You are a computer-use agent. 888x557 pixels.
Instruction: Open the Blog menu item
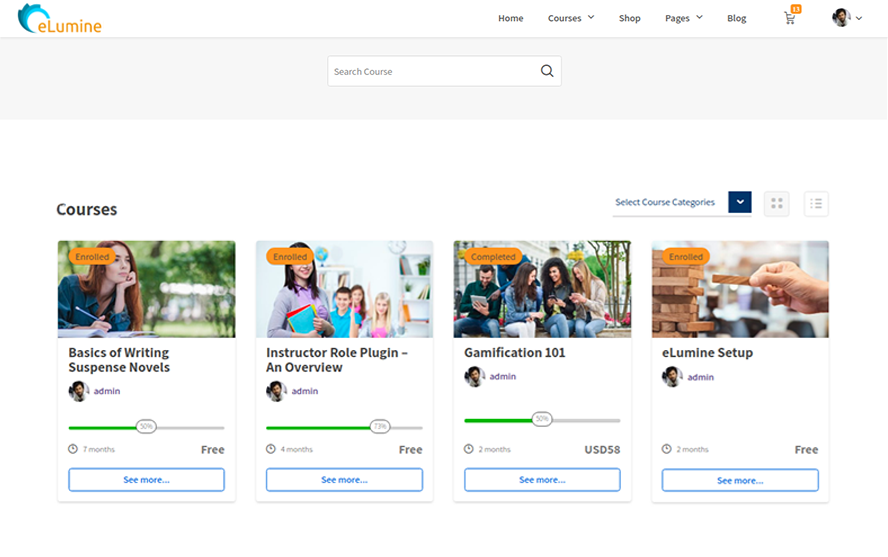[736, 18]
